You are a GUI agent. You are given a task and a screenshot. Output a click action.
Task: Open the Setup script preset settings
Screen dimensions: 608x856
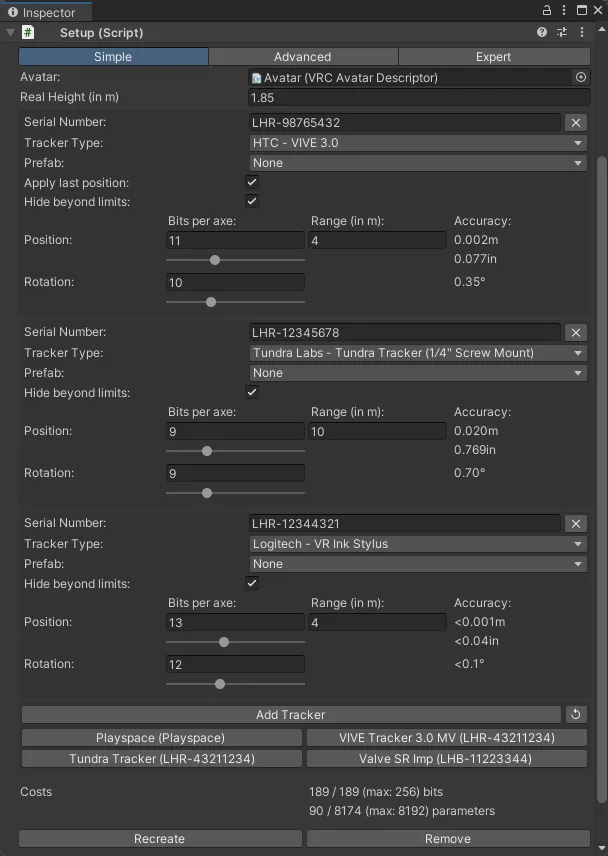click(562, 32)
